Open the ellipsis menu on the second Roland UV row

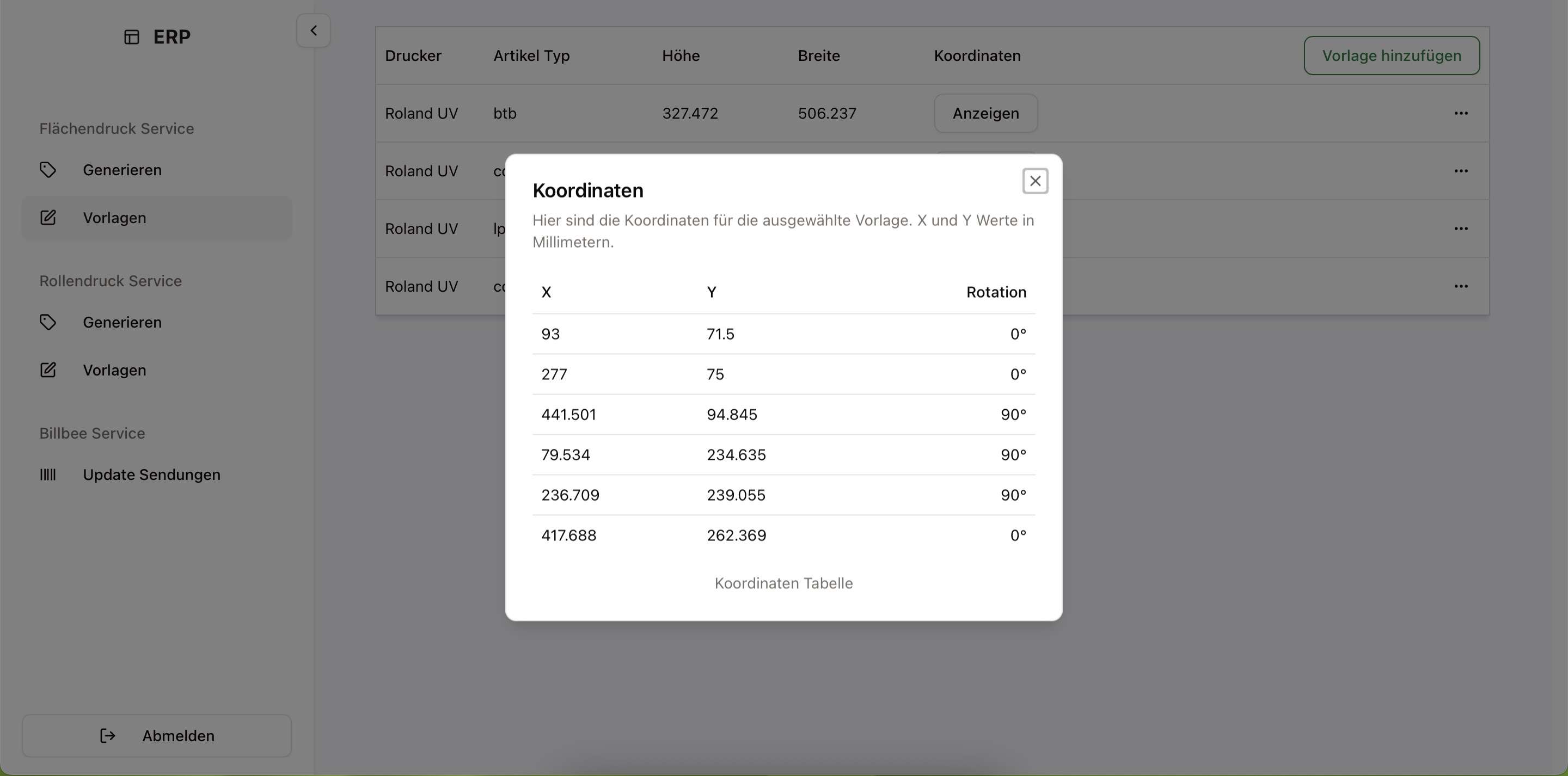point(1461,171)
